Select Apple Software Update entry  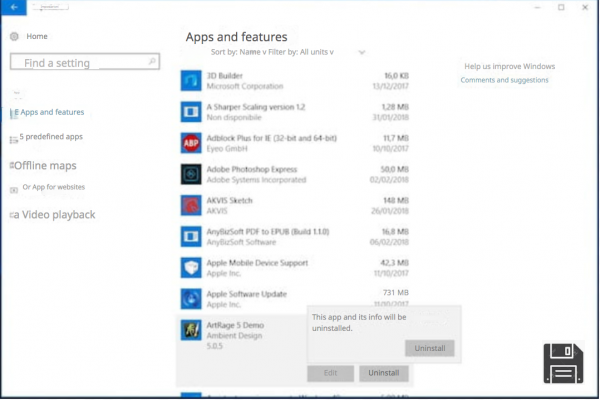(246, 294)
